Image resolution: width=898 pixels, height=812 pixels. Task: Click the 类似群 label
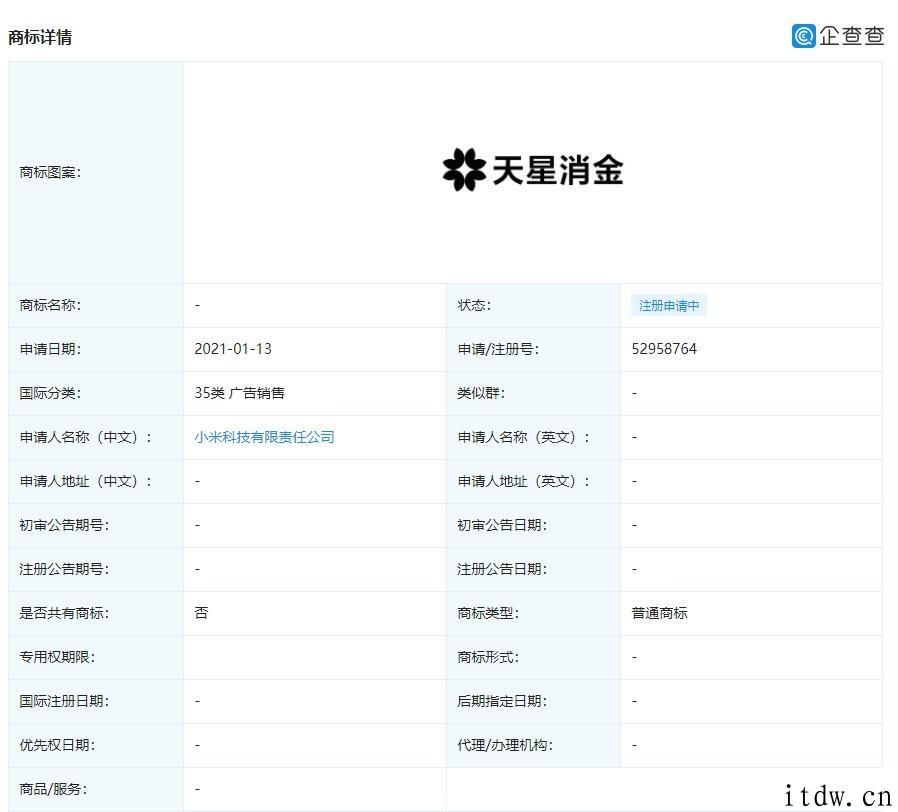(x=480, y=393)
